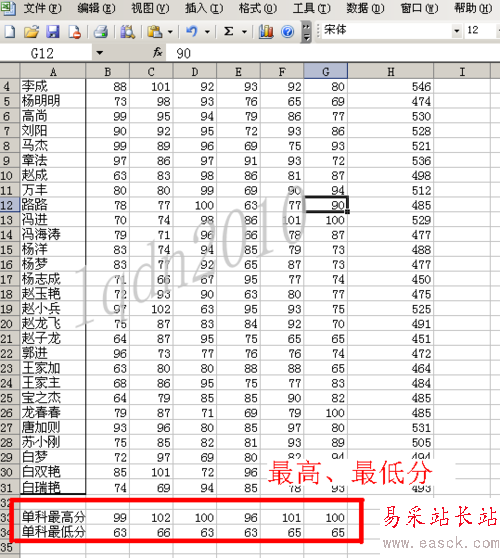Image resolution: width=500 pixels, height=558 pixels.
Task: Select column G header
Action: pos(326,72)
